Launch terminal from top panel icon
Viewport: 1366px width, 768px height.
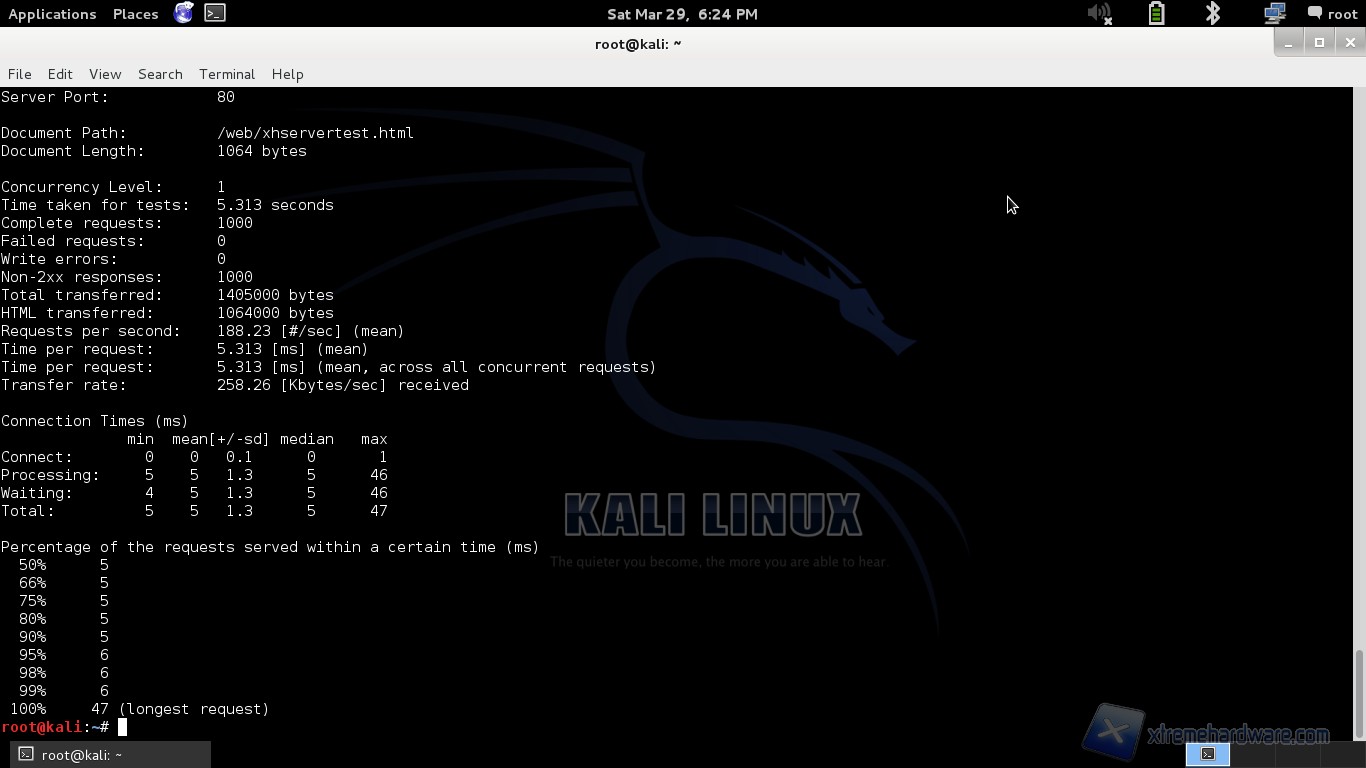(x=215, y=13)
